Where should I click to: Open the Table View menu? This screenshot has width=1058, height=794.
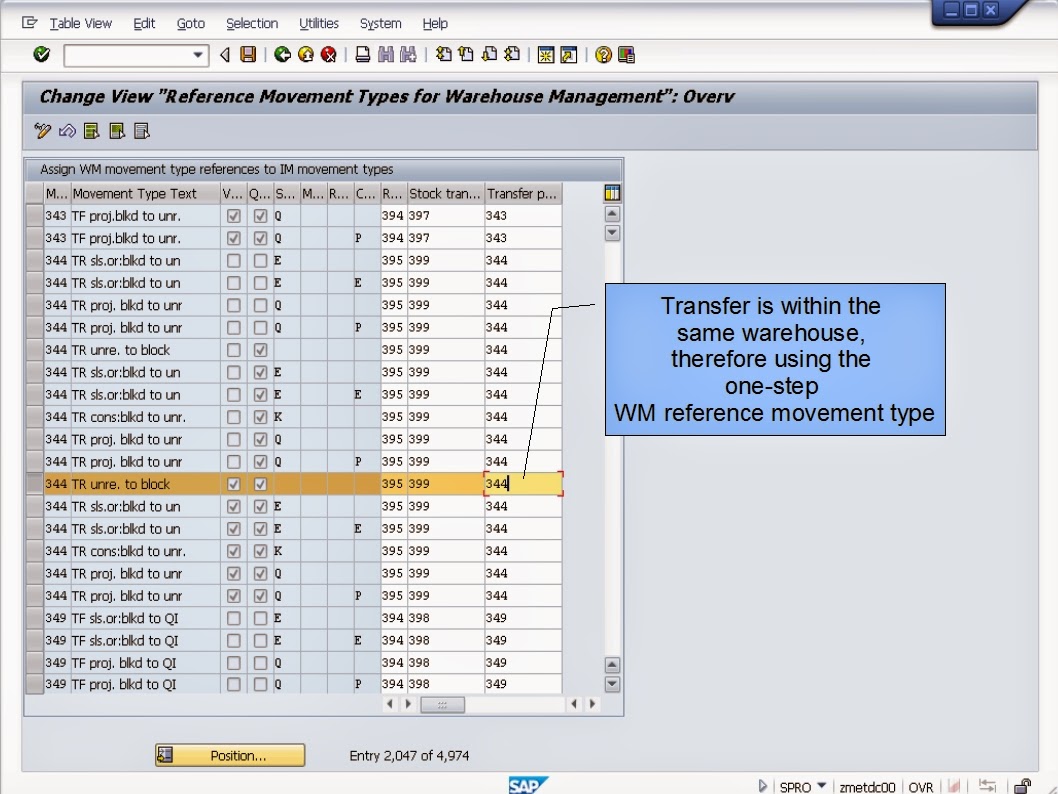click(80, 23)
